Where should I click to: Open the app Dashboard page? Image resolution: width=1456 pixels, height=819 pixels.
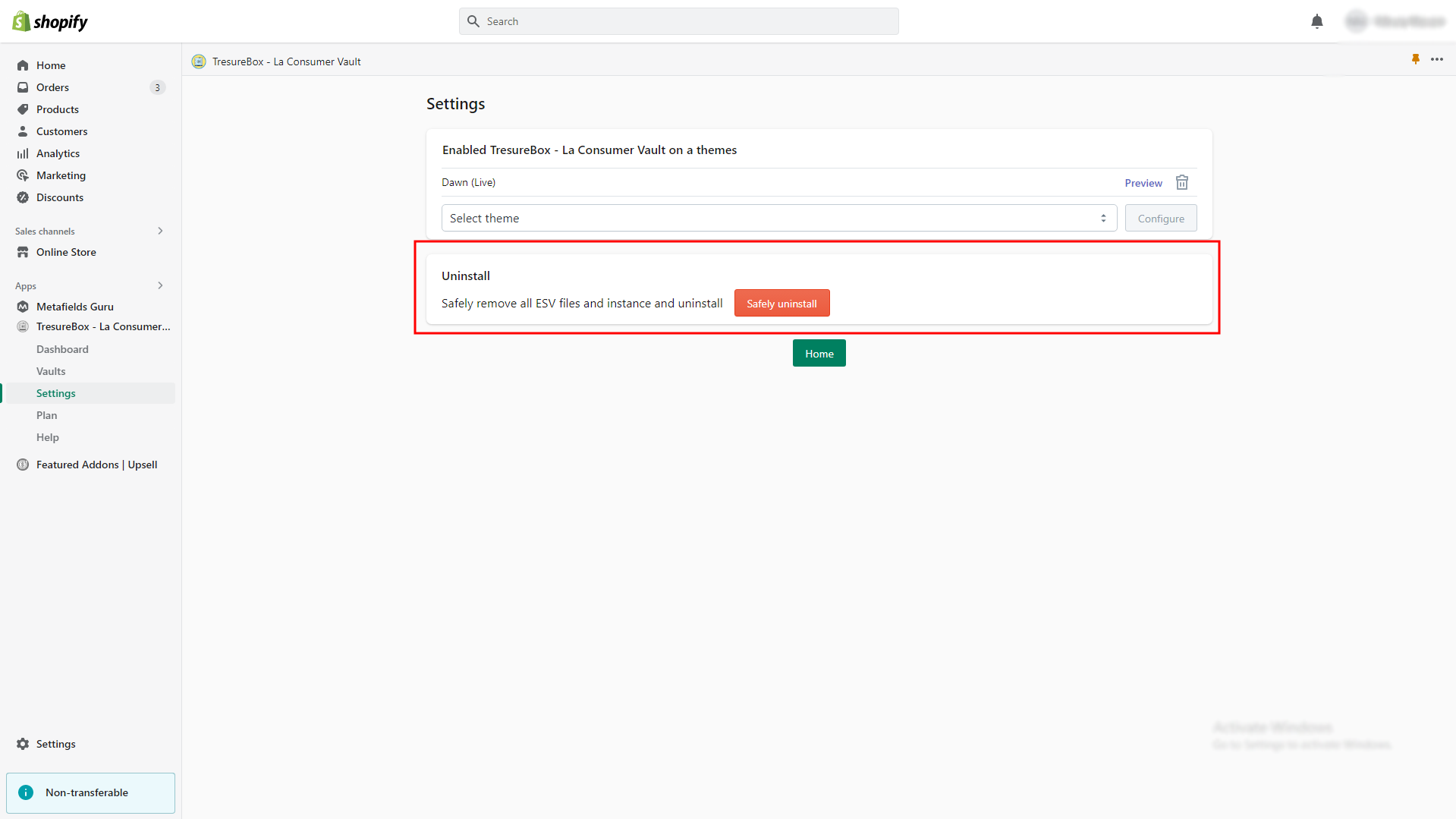pyautogui.click(x=62, y=349)
